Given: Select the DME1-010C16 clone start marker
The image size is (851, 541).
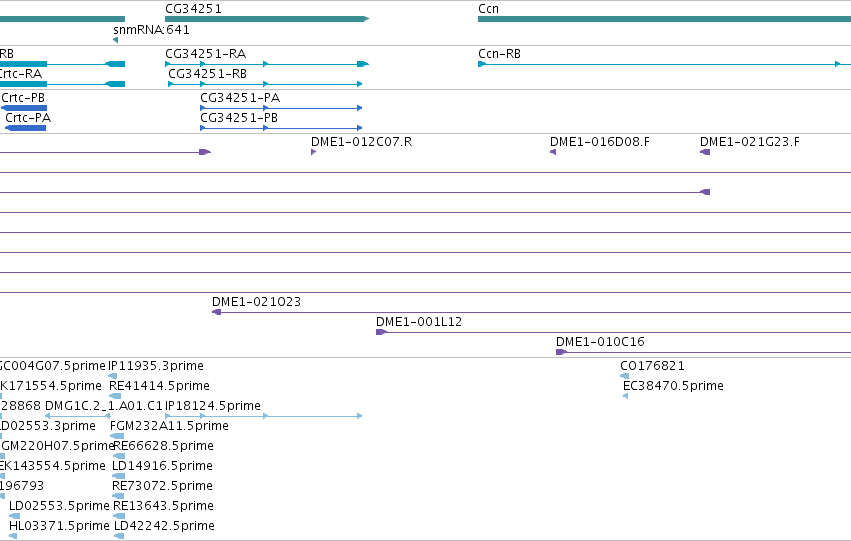Looking at the screenshot, I should click(x=562, y=352).
